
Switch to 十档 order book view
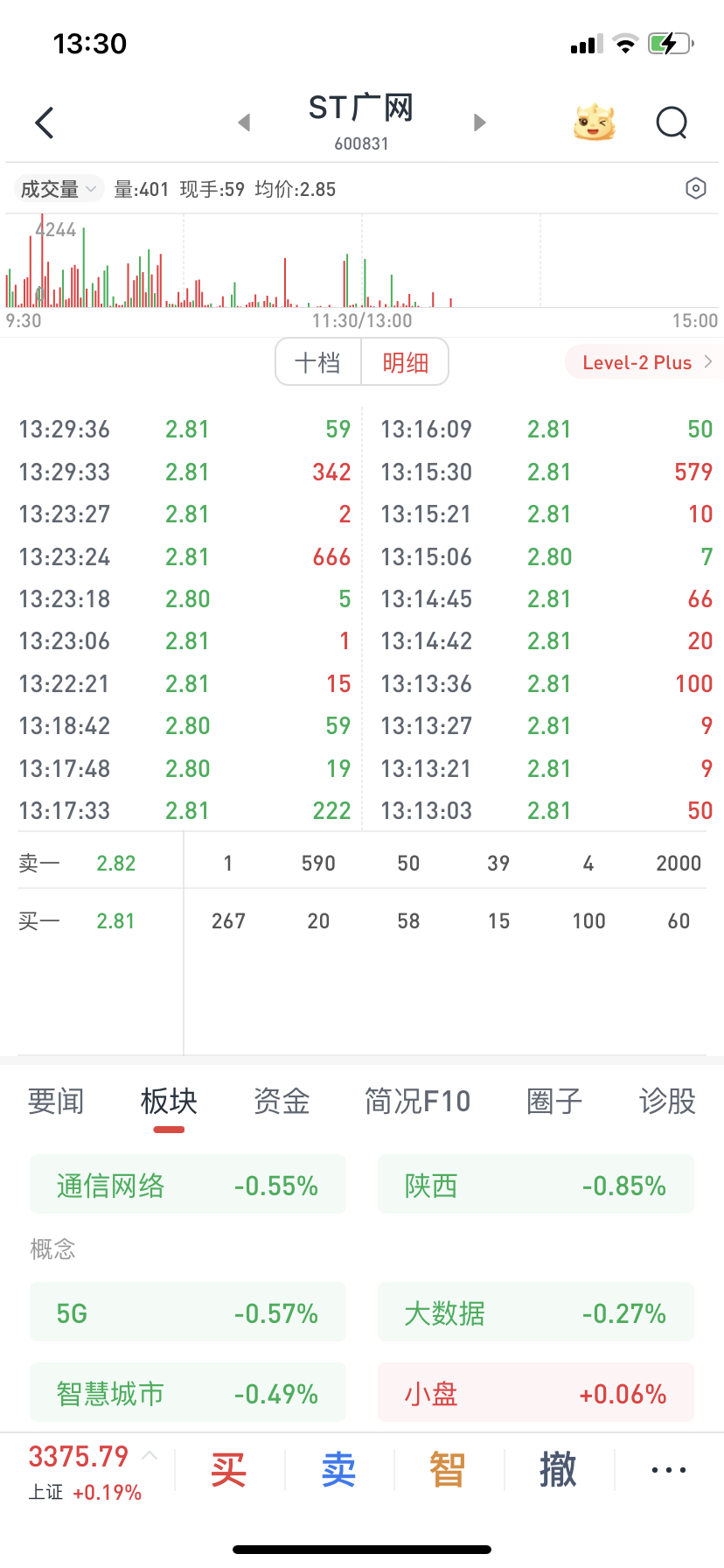point(318,362)
